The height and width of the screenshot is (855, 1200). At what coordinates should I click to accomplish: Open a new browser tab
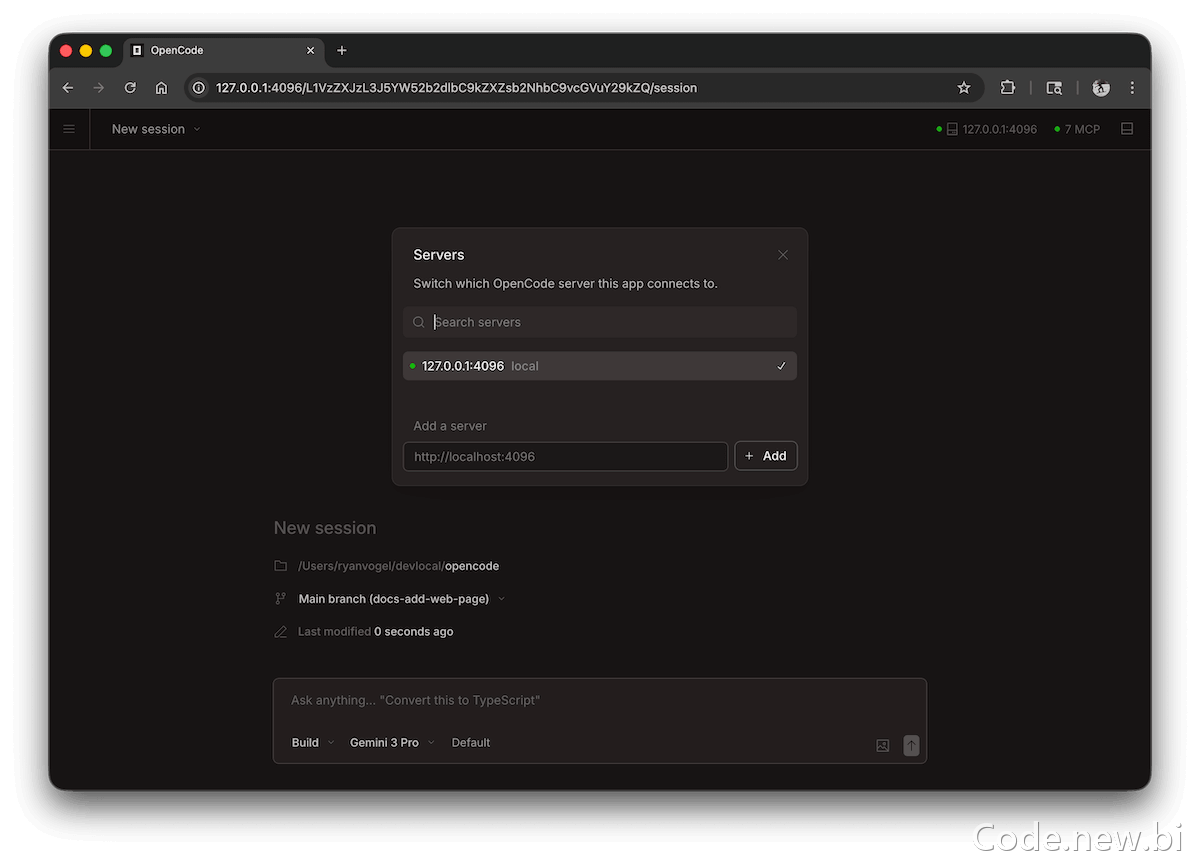point(342,50)
